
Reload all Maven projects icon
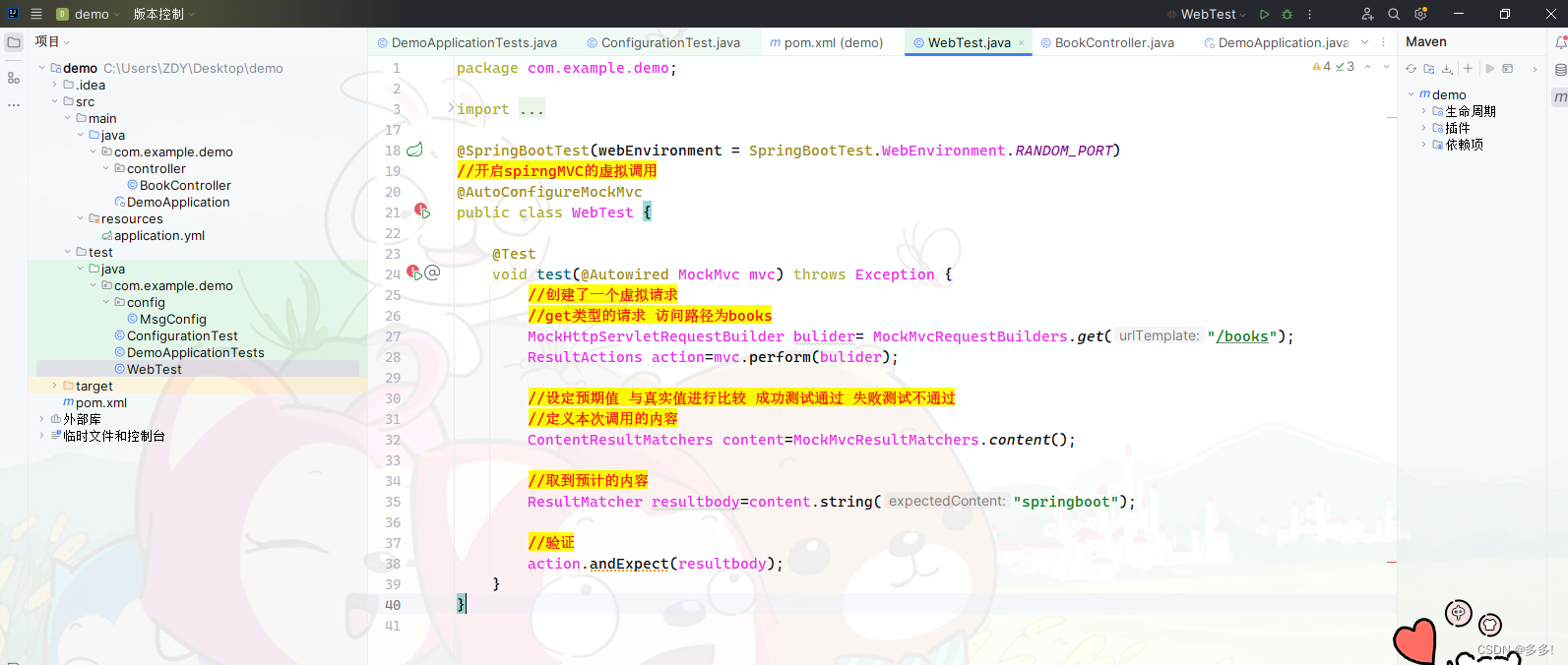pyautogui.click(x=1411, y=69)
